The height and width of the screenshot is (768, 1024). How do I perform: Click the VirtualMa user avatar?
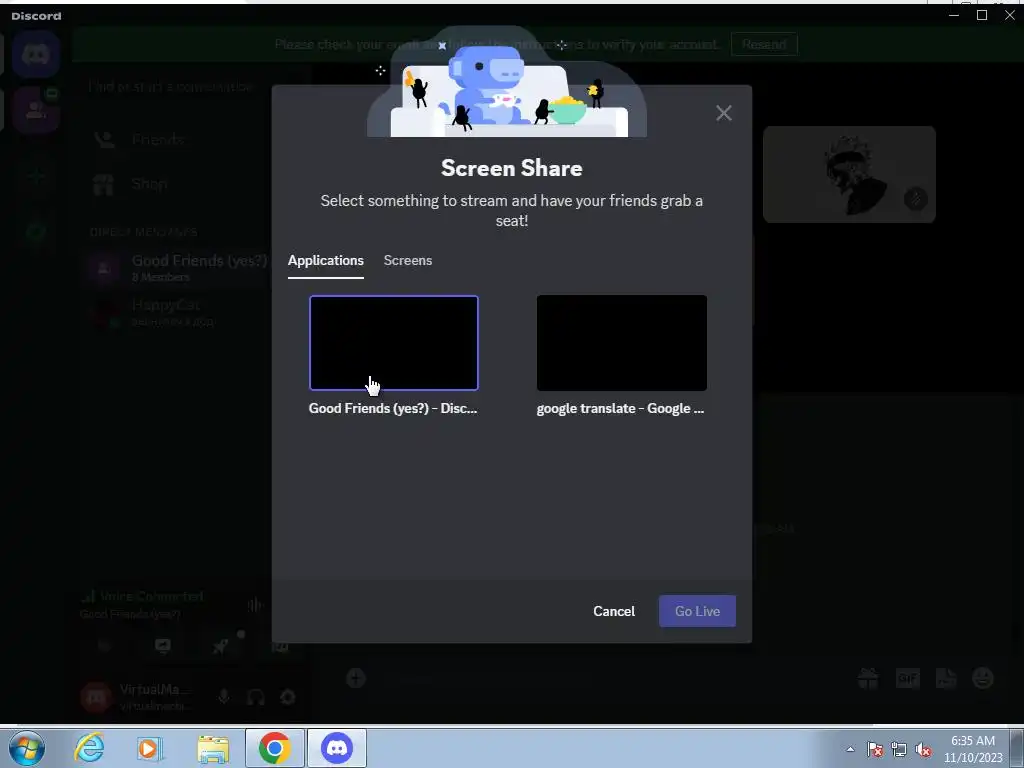tap(95, 697)
